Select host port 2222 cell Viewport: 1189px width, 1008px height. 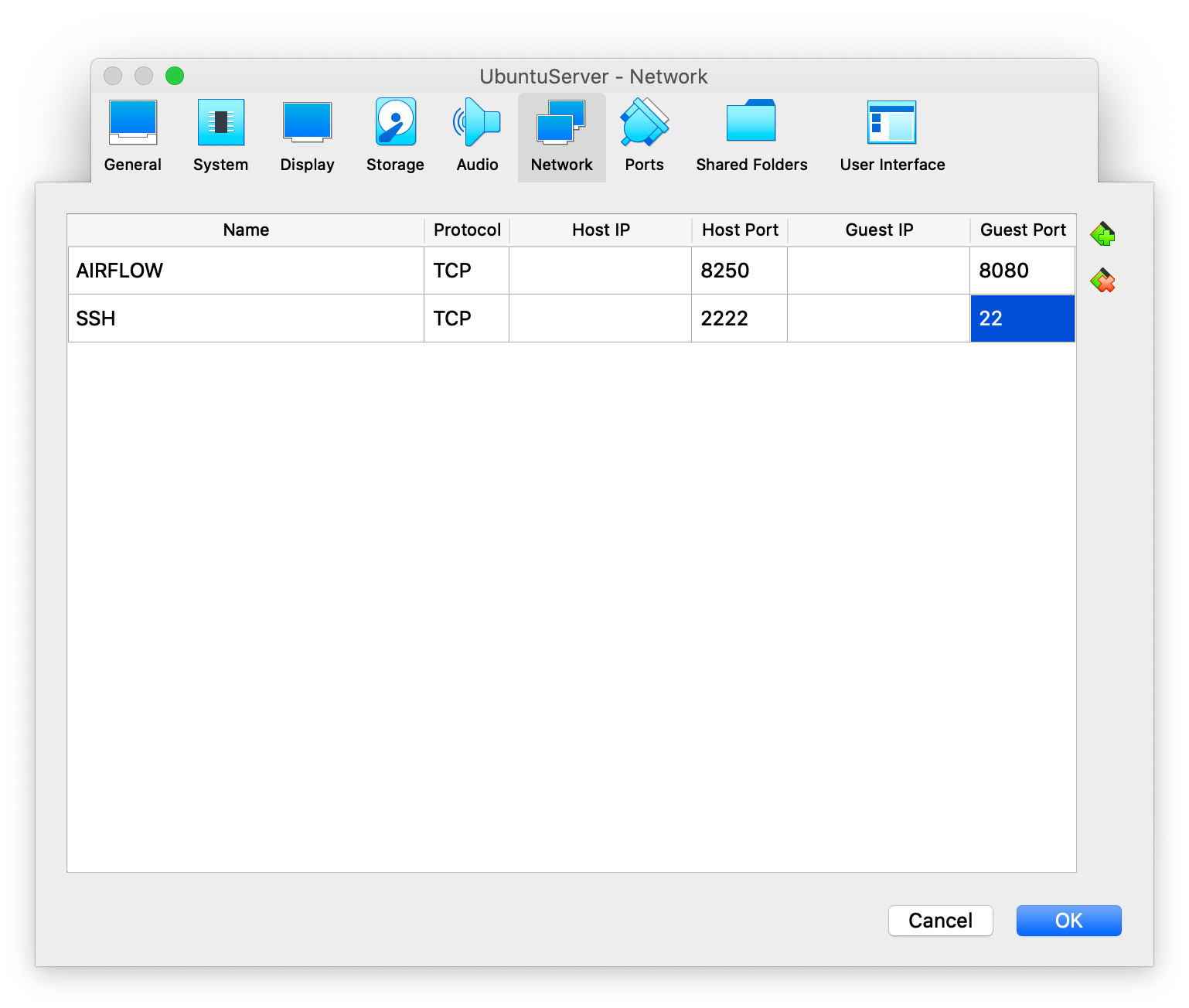click(x=740, y=318)
